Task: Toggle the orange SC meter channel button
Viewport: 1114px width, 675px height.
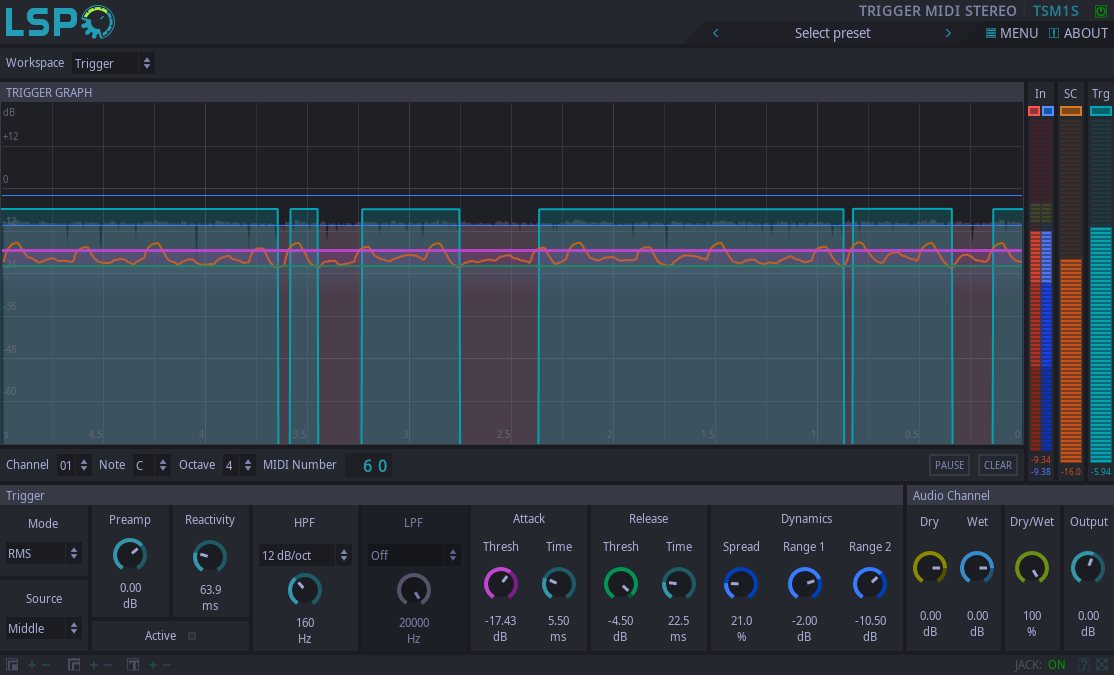Action: click(x=1070, y=111)
